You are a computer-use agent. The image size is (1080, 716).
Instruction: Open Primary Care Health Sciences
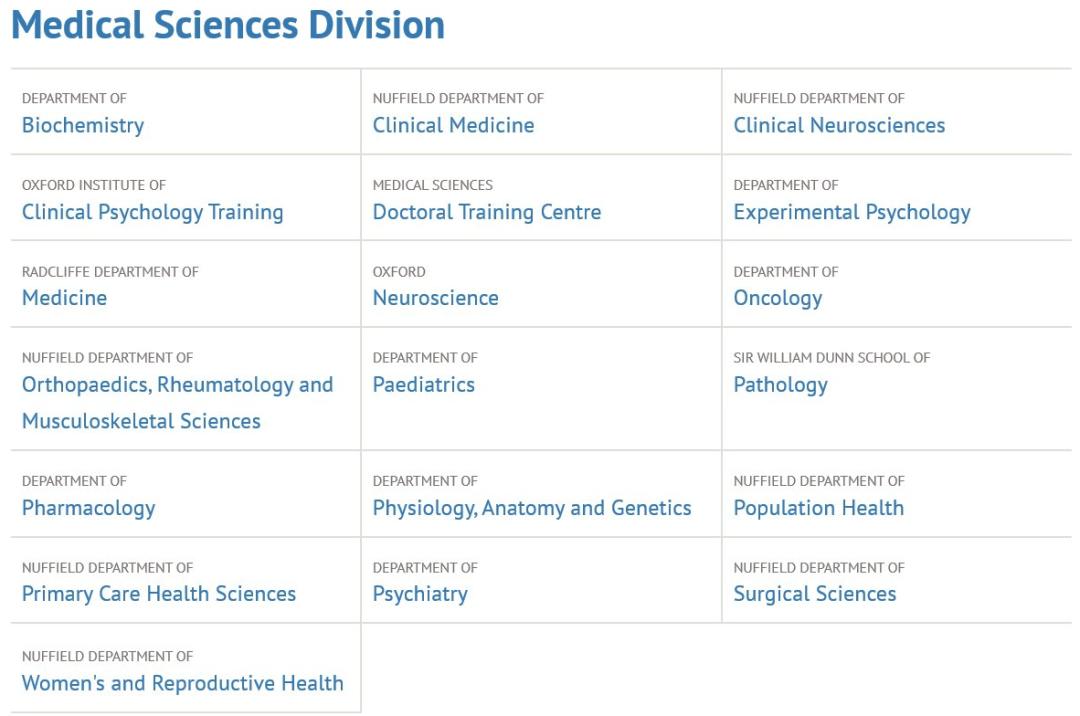click(159, 594)
